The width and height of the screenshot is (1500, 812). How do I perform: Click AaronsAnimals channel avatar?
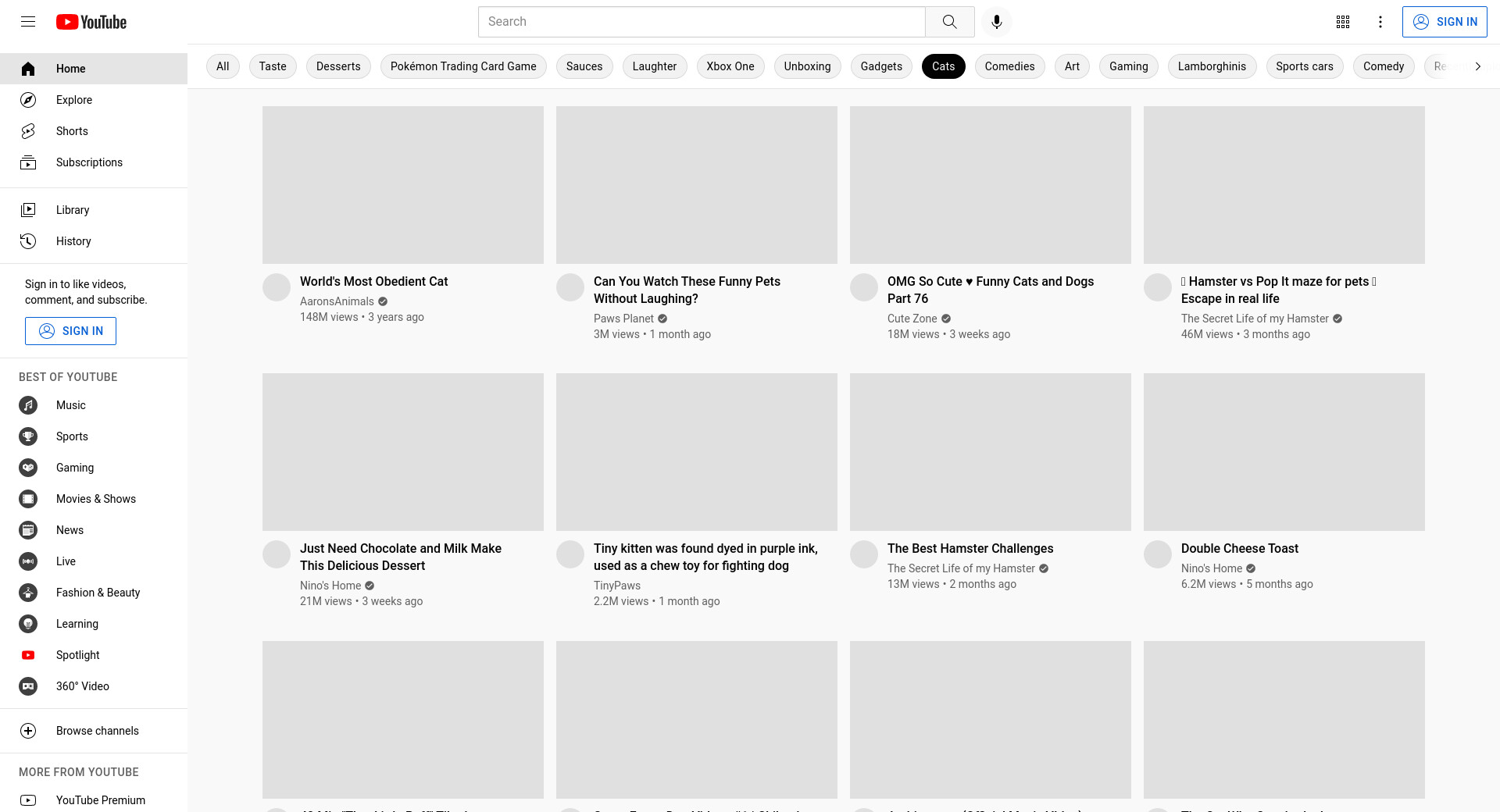(x=277, y=287)
